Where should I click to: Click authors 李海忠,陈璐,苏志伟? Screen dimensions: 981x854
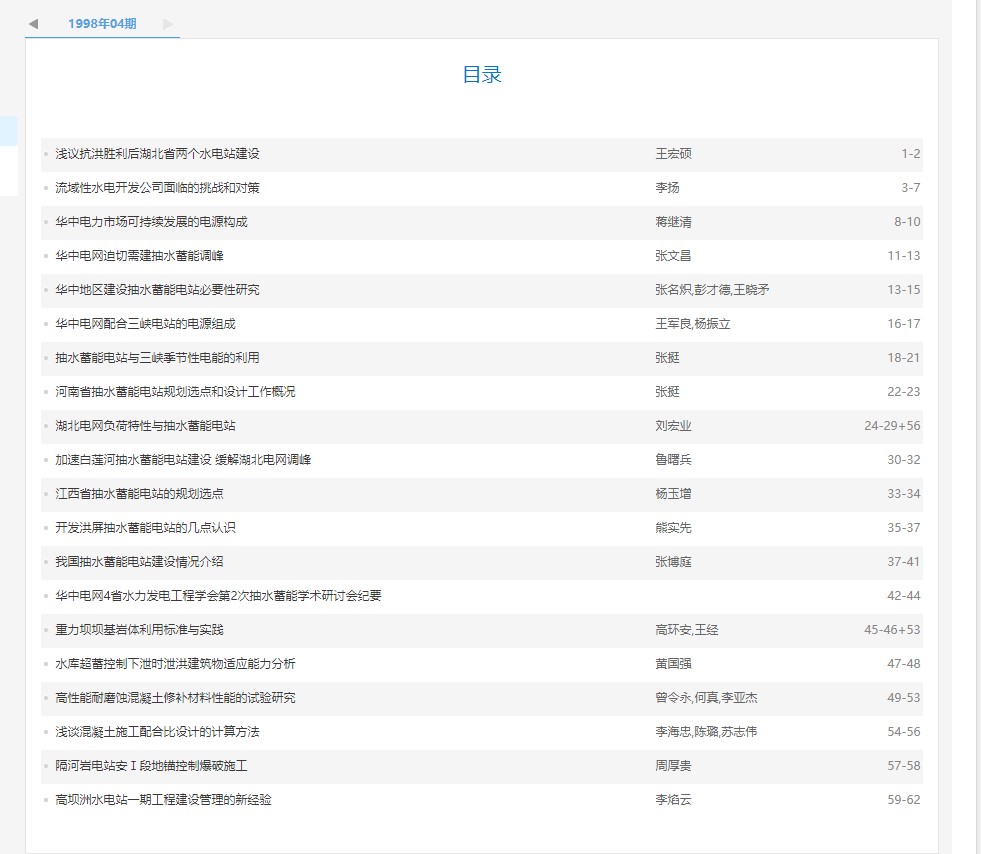[x=706, y=731]
